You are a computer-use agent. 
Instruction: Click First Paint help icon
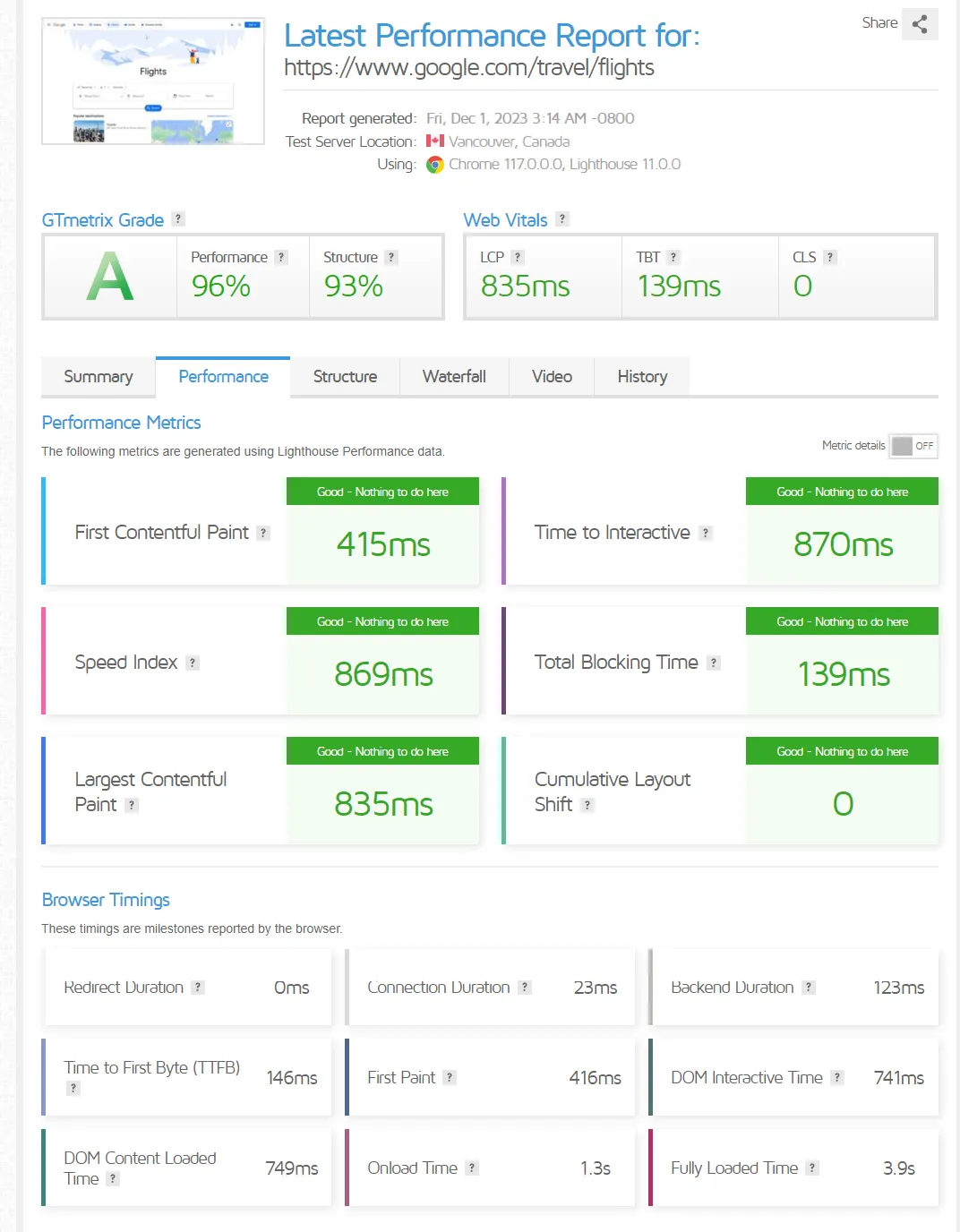[x=450, y=1077]
